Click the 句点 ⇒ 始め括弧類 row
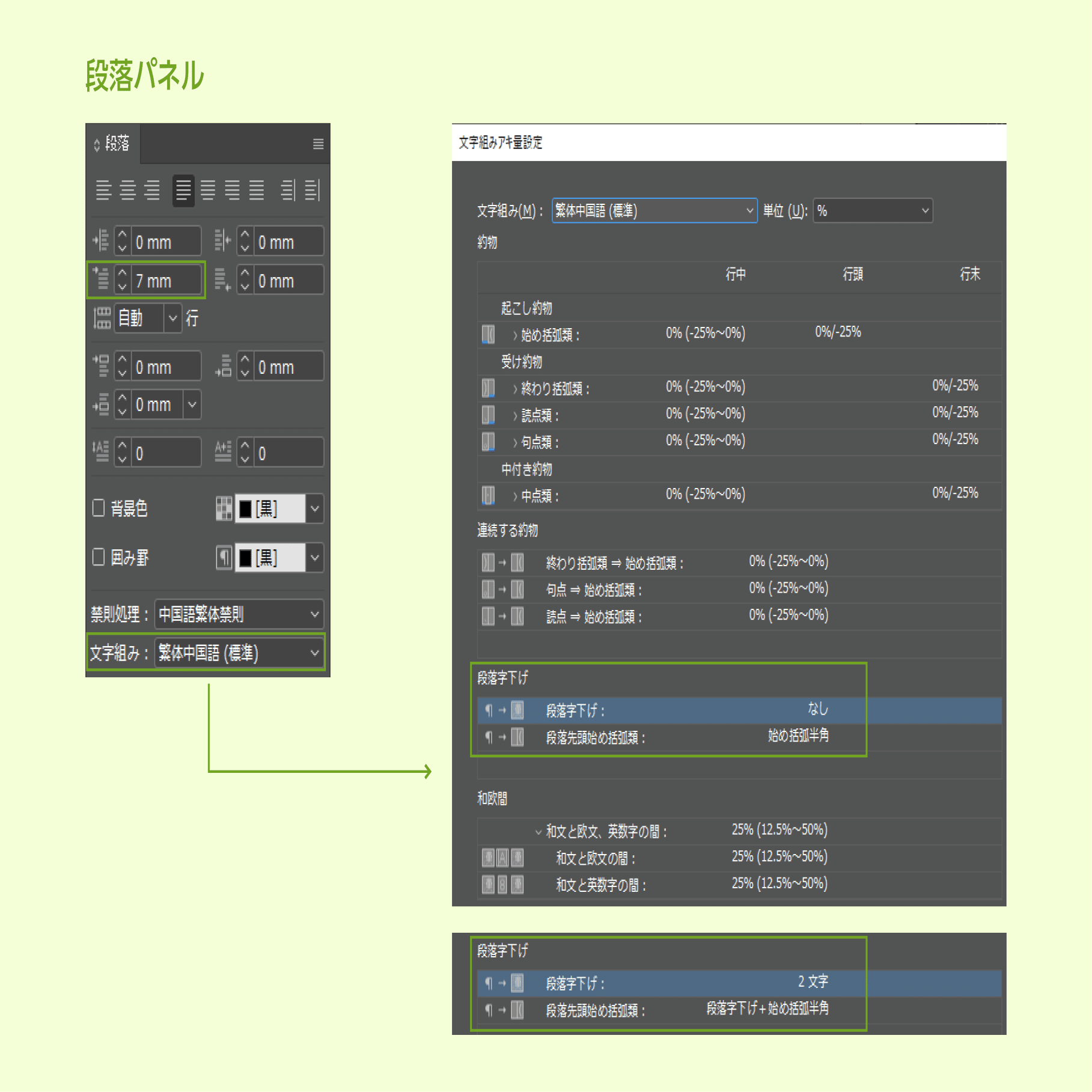This screenshot has height=1092, width=1092. coord(739,590)
